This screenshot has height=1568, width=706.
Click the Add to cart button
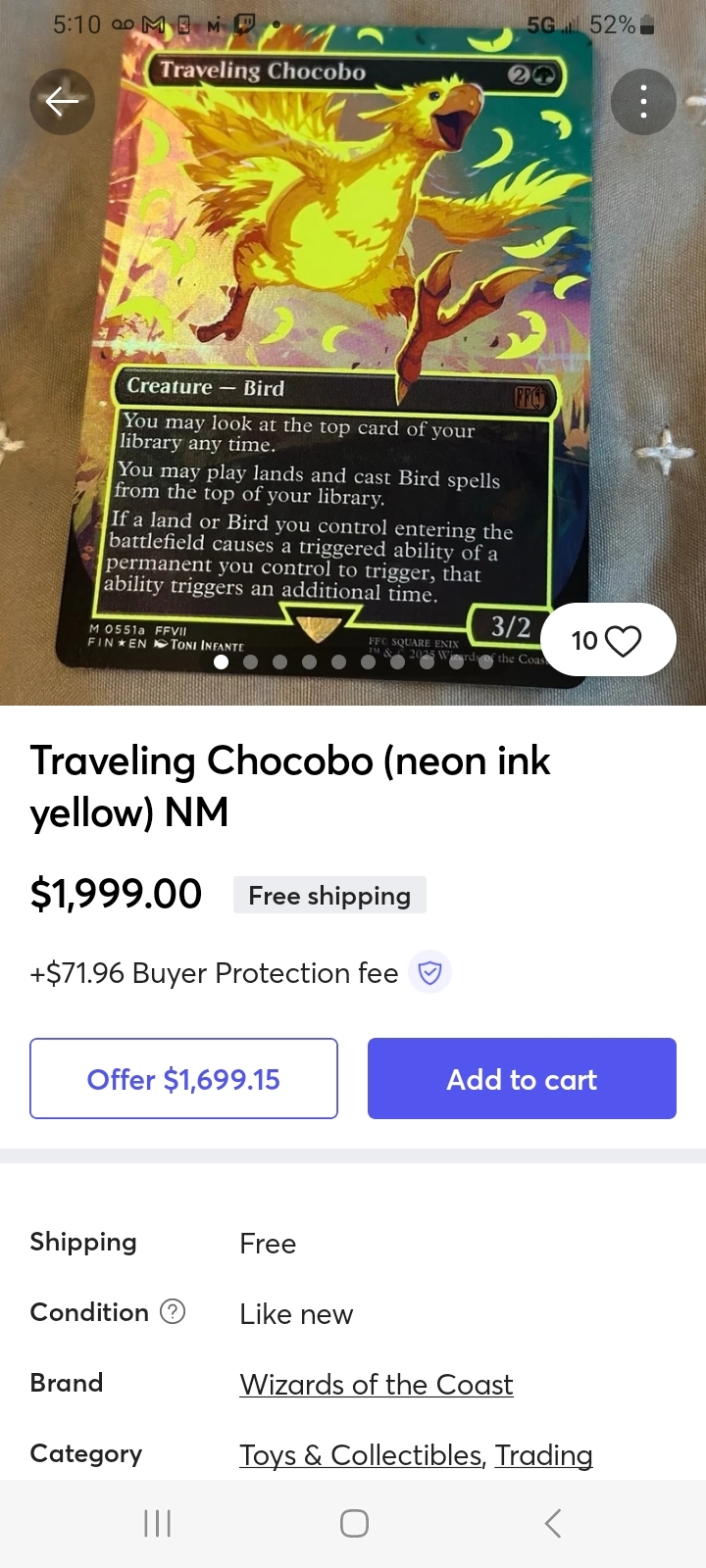click(522, 1079)
